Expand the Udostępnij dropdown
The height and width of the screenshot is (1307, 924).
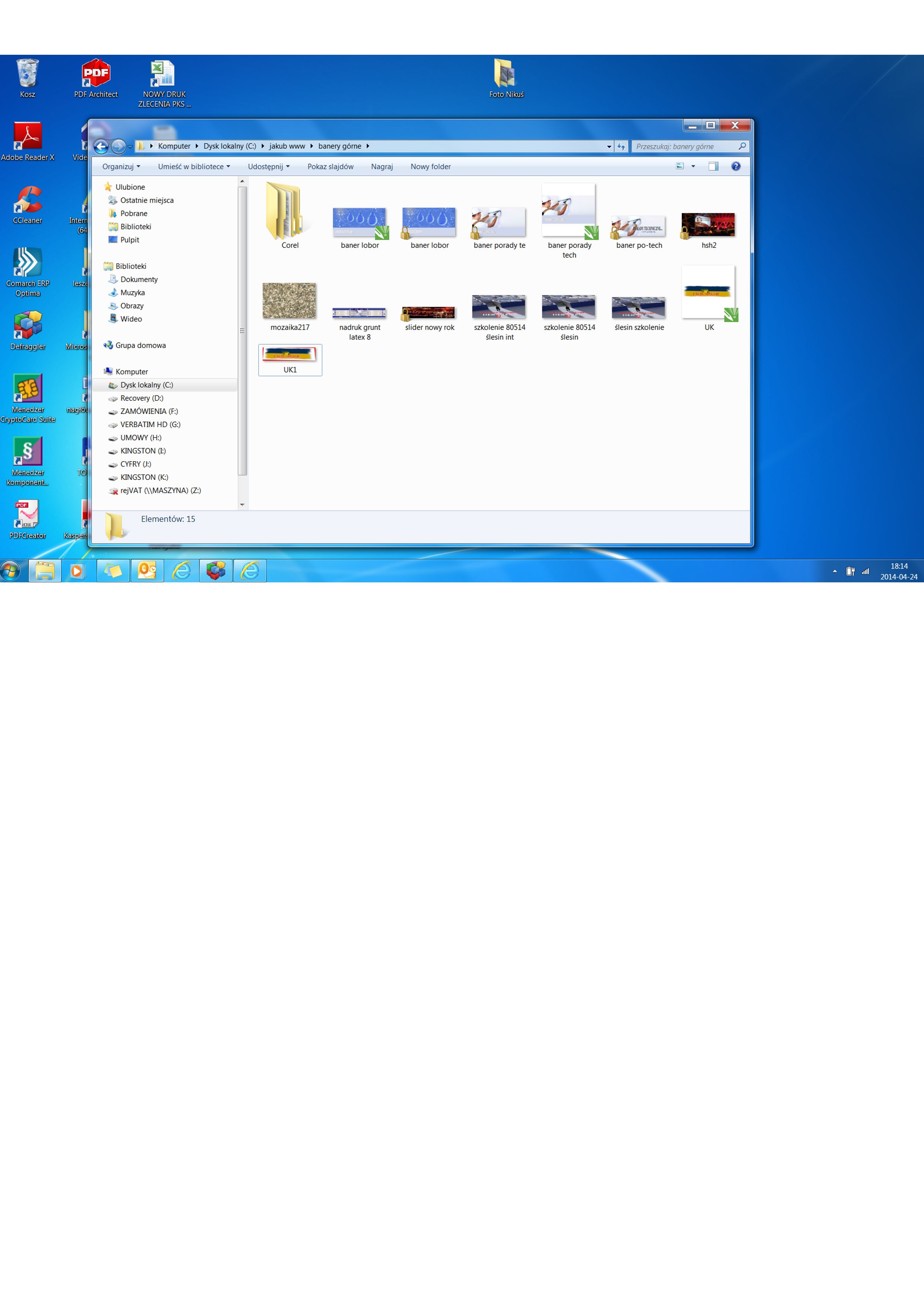tap(268, 167)
